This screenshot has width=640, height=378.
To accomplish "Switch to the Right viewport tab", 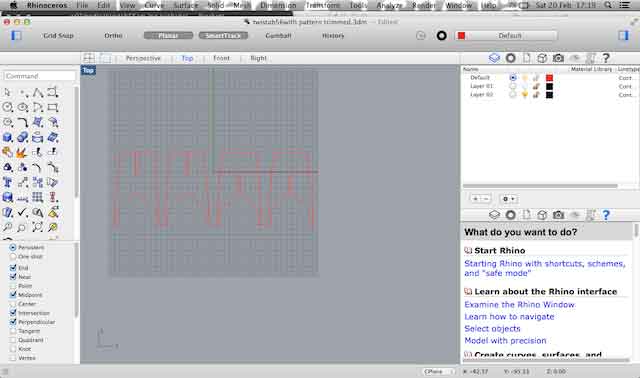I will coord(258,58).
